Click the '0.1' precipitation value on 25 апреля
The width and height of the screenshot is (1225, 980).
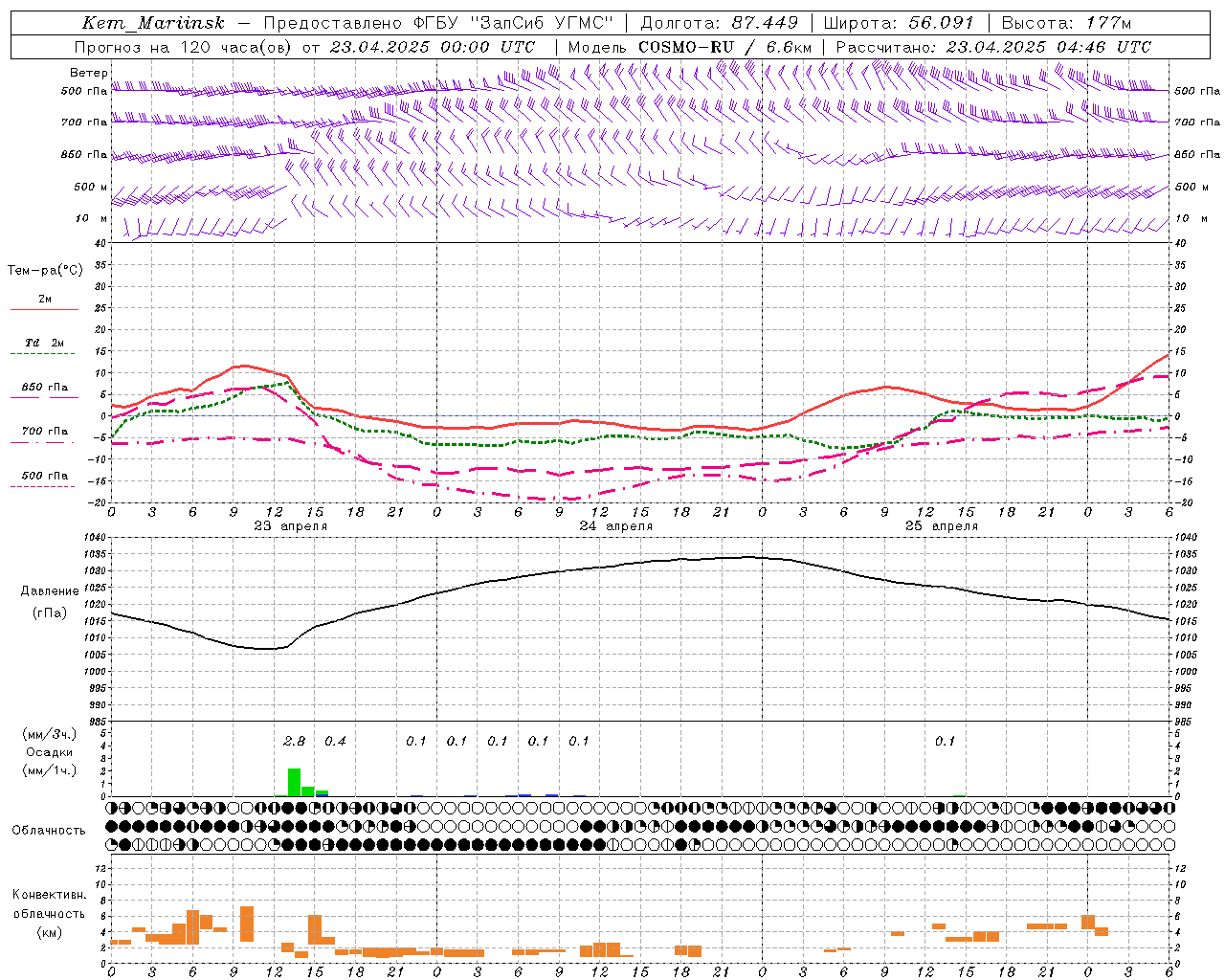(945, 741)
